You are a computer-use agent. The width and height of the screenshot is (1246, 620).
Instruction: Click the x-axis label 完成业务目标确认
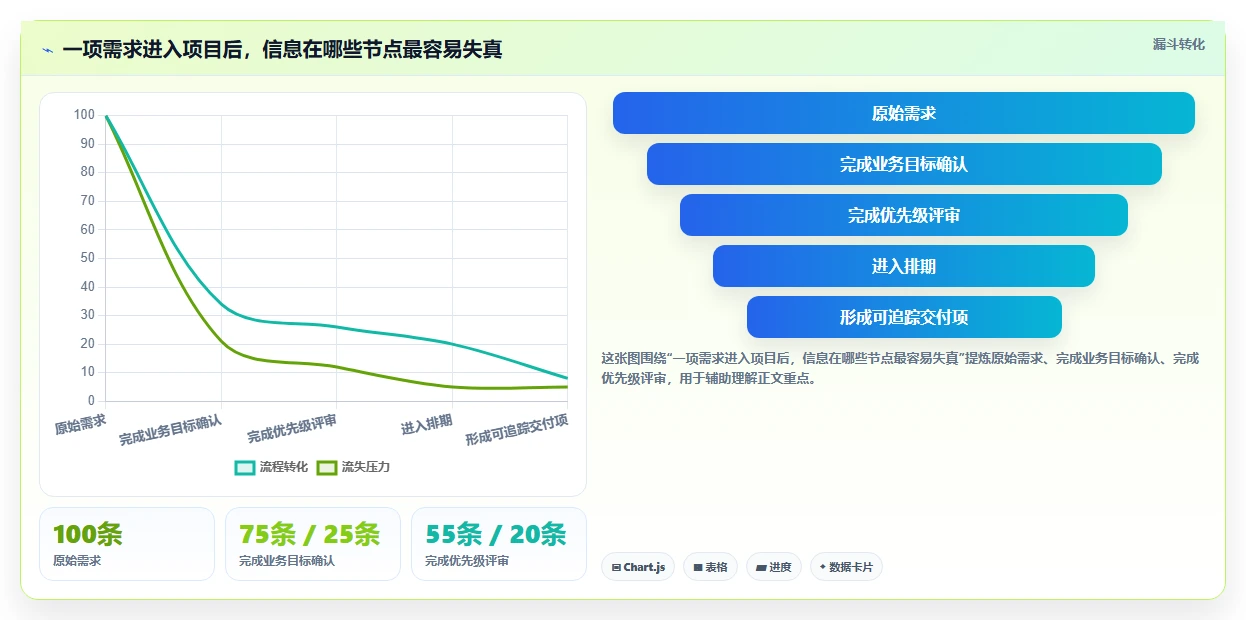(x=170, y=430)
